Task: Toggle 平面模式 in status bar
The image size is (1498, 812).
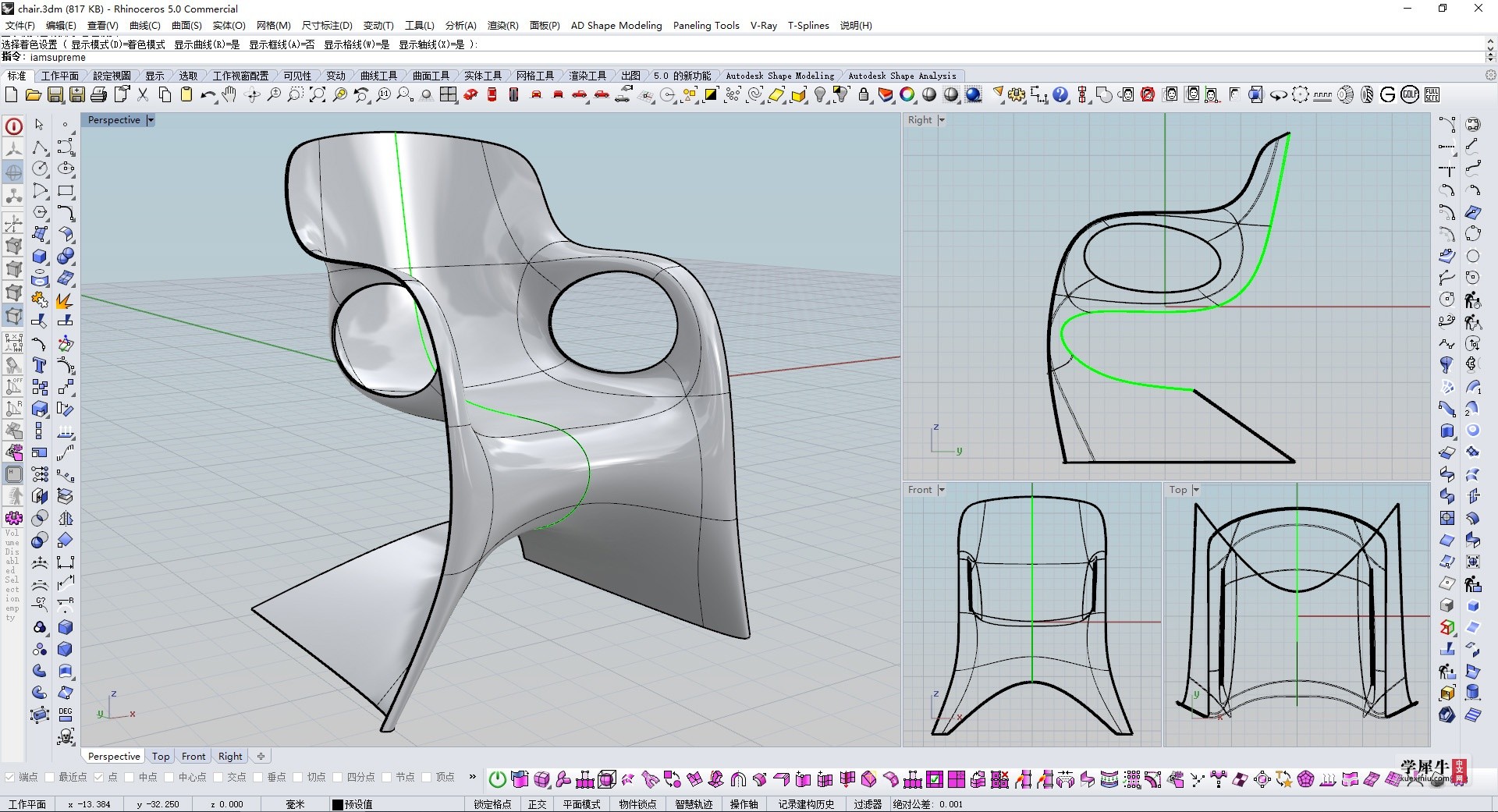Action: (582, 804)
